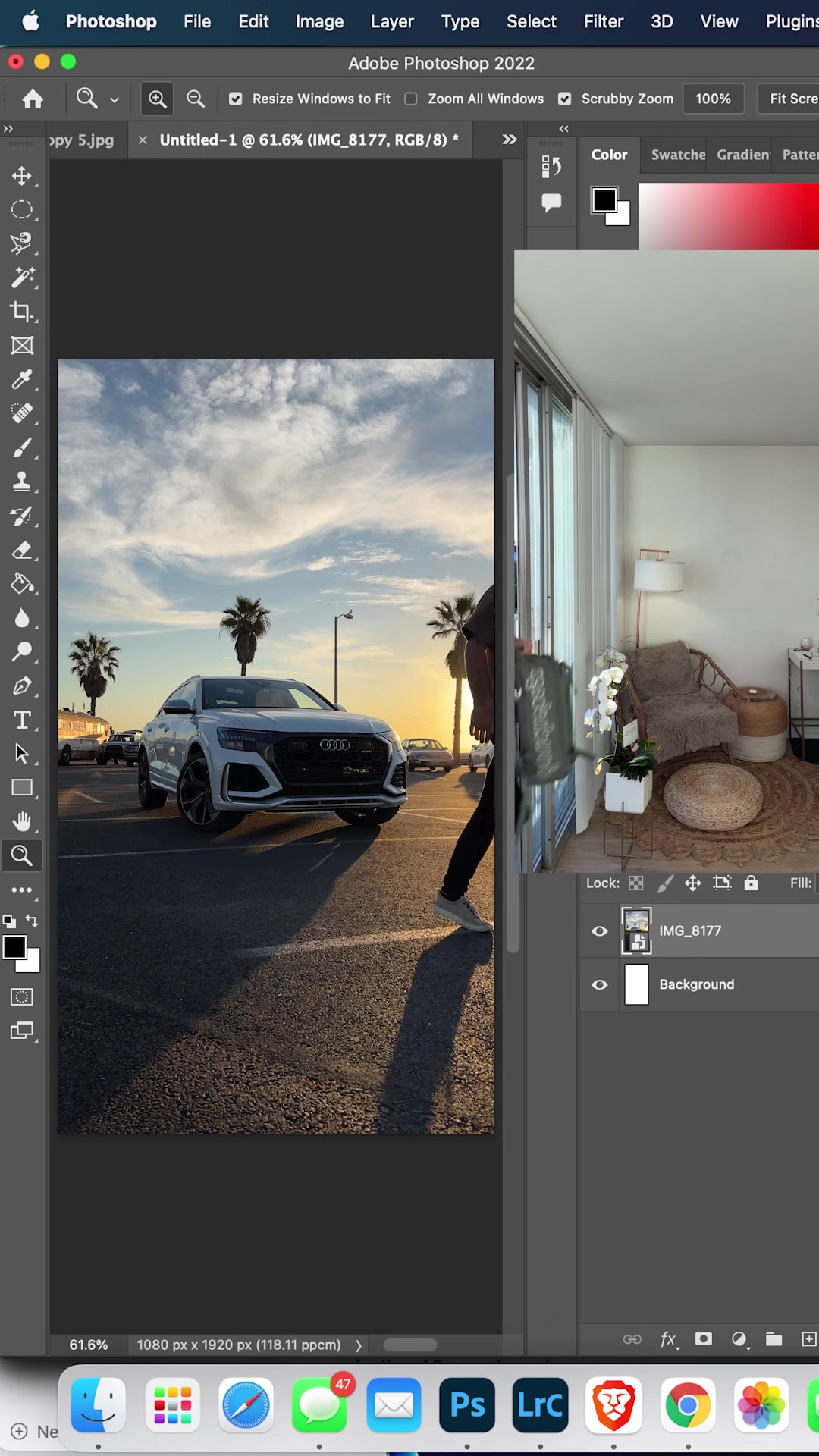Select the Brush tool

pyautogui.click(x=21, y=448)
